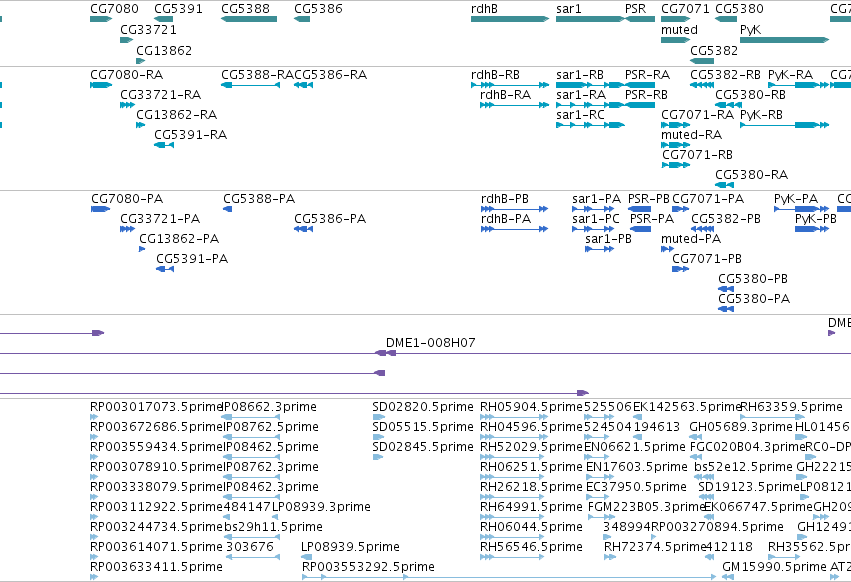Select EST RP003553292.5prime label

coord(369,567)
